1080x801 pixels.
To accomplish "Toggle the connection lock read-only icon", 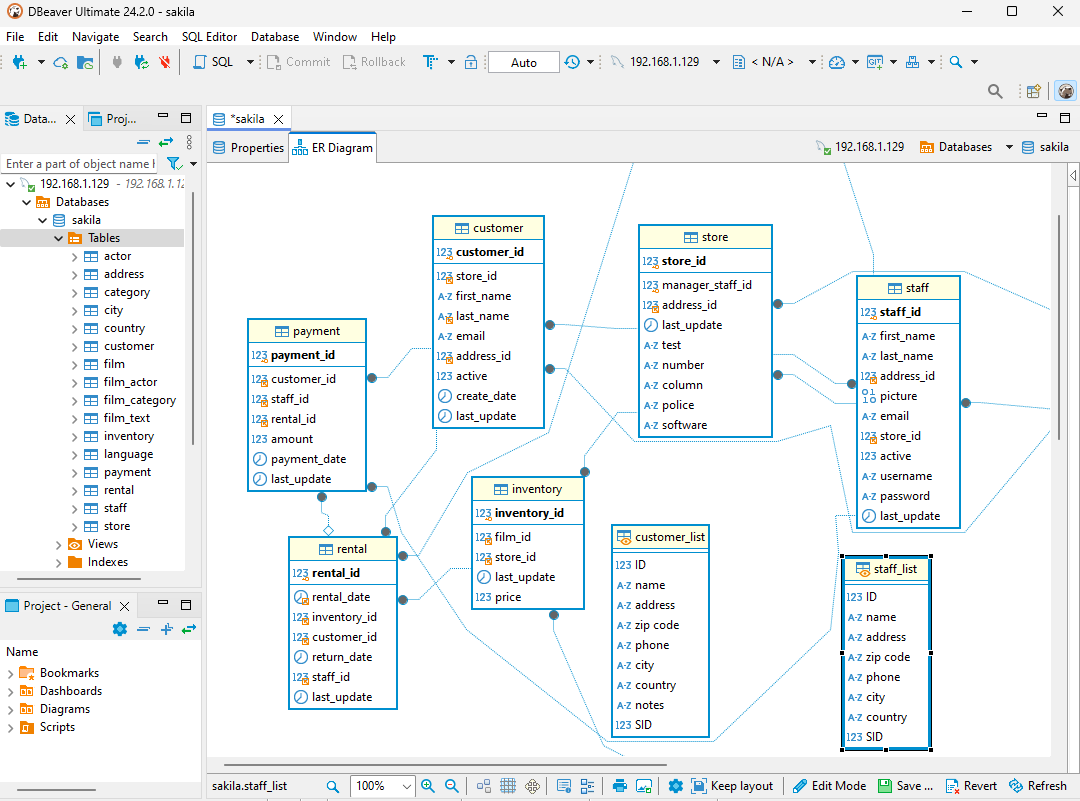I will tap(471, 62).
